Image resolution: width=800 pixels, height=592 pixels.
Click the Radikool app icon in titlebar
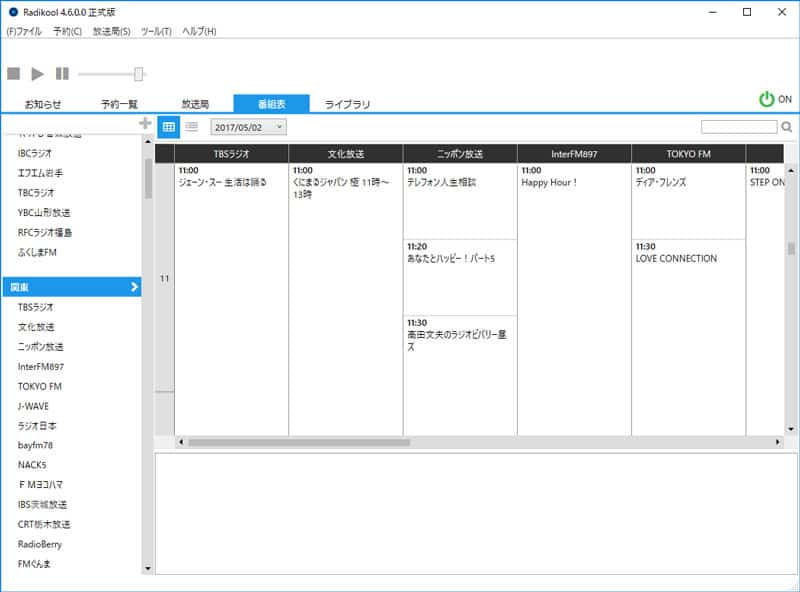pos(11,12)
